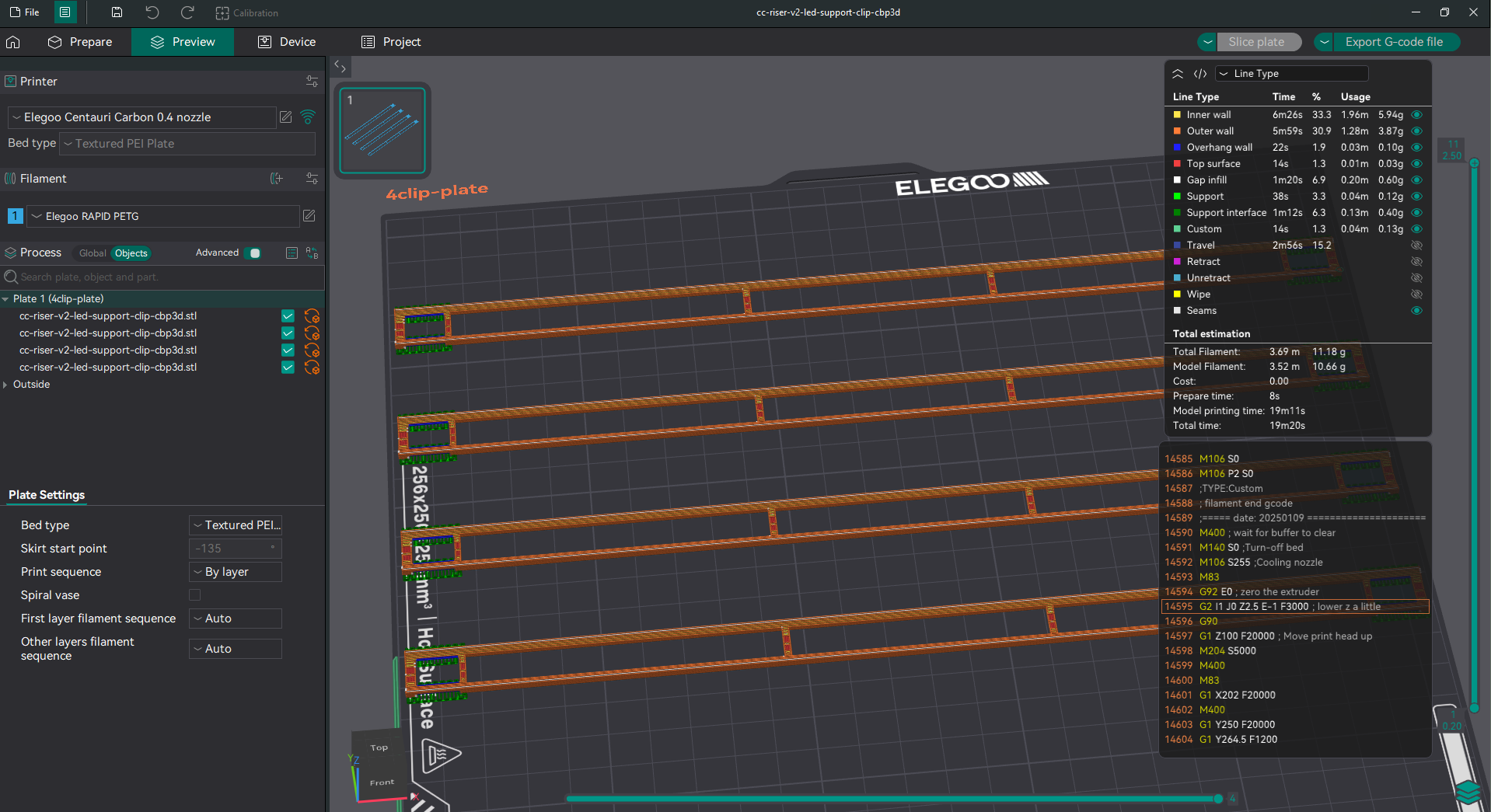Open Print sequence By layer dropdown
1491x812 pixels.
coord(236,572)
